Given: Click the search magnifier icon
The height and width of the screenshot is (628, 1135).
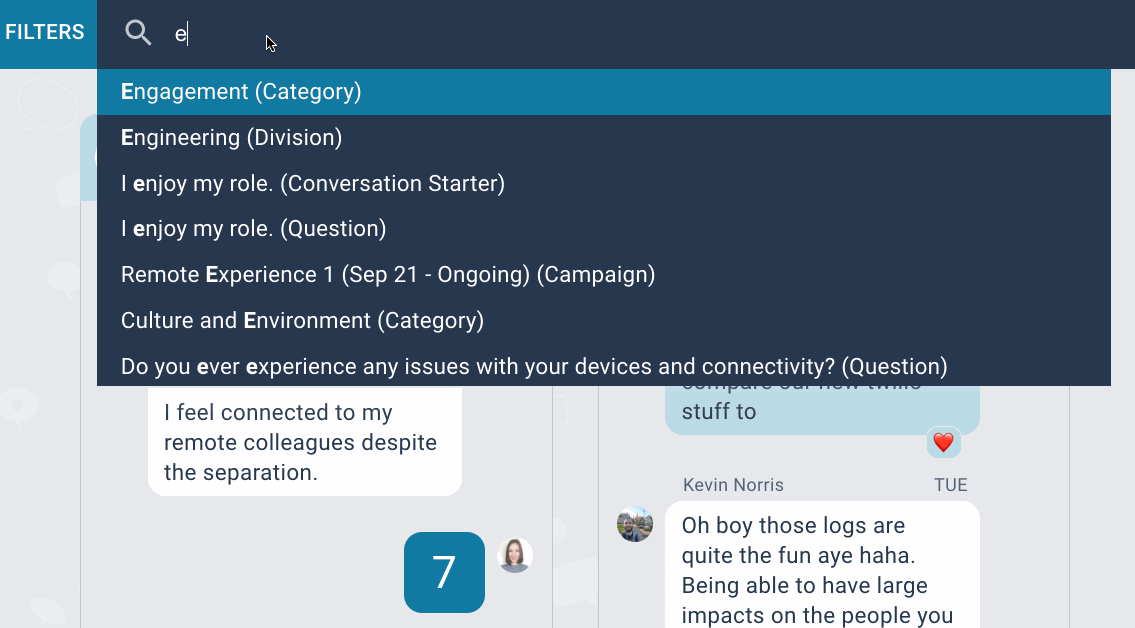Looking at the screenshot, I should tap(138, 33).
